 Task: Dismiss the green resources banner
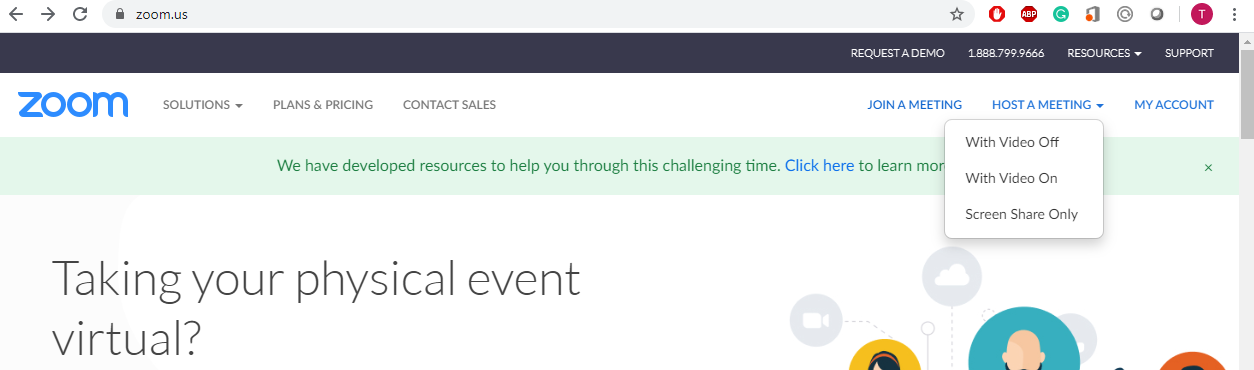click(1208, 167)
